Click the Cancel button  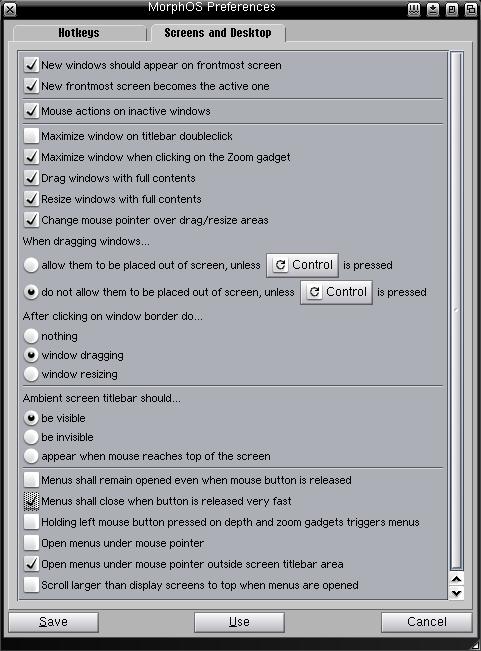tap(427, 622)
